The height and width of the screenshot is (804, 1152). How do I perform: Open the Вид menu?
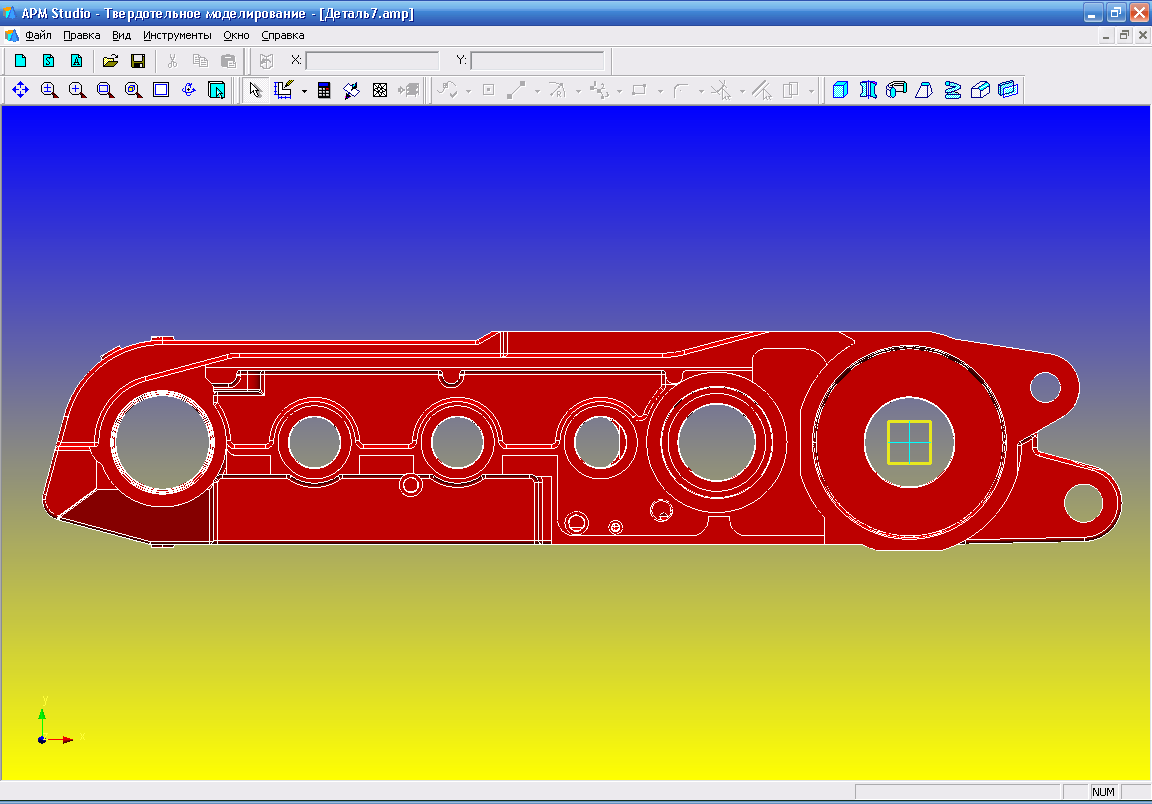click(121, 35)
